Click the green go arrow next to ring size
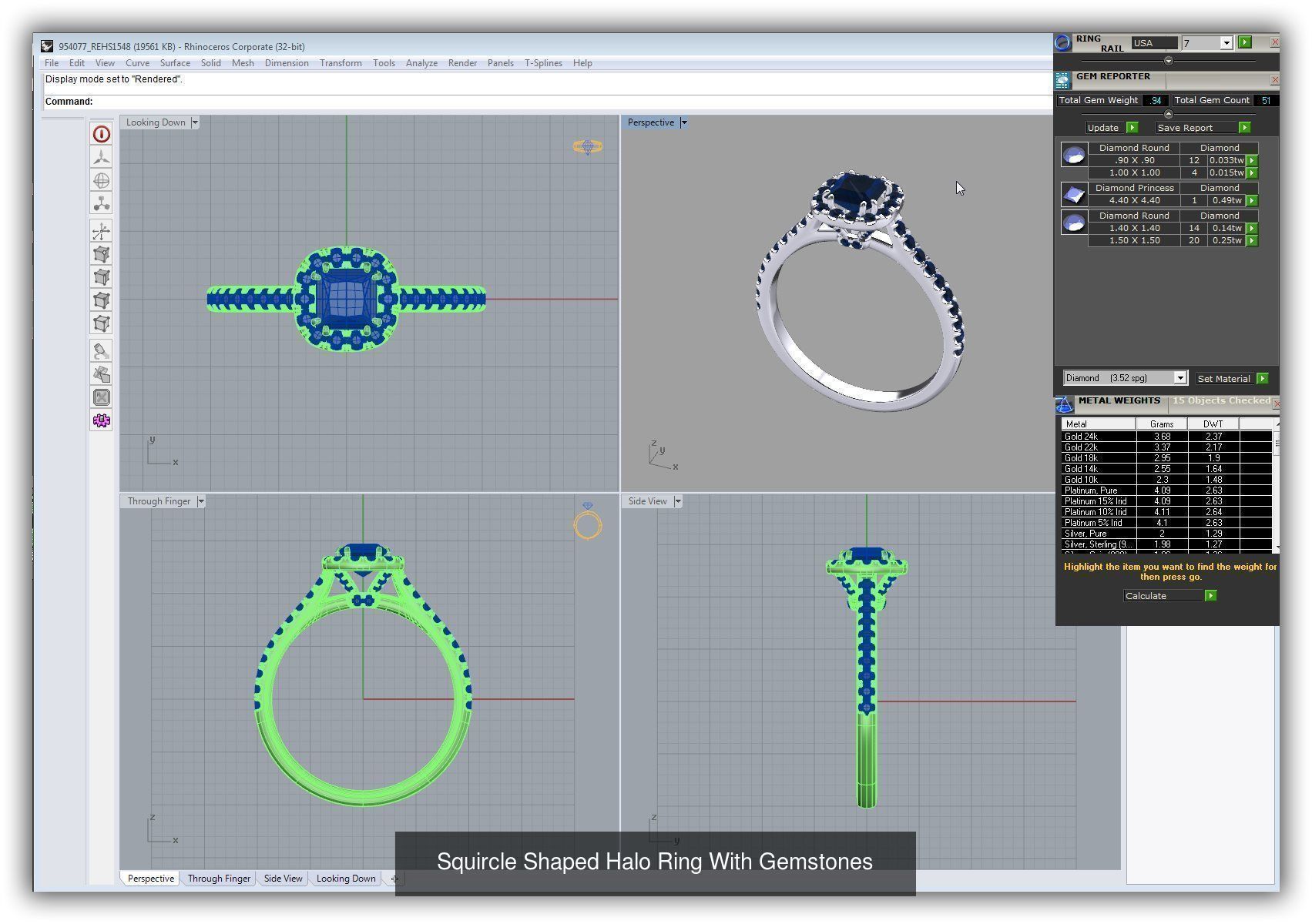1312x924 pixels. 1245,42
